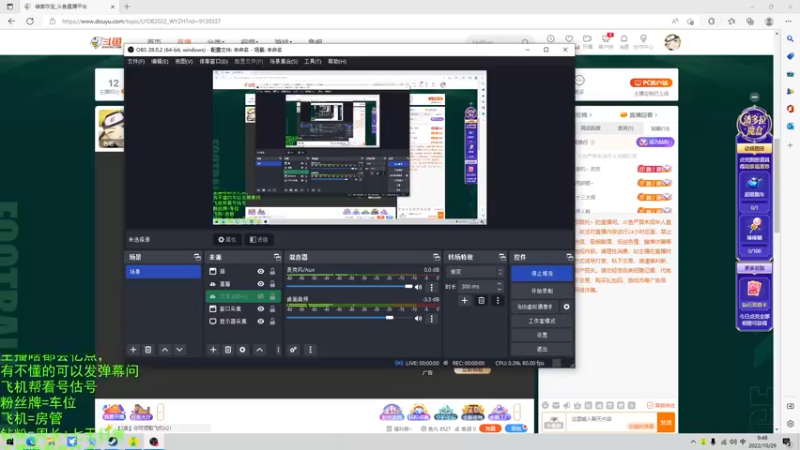Viewport: 800px width, 450px height.
Task: Delete selected scene with trash icon
Action: pyautogui.click(x=148, y=349)
